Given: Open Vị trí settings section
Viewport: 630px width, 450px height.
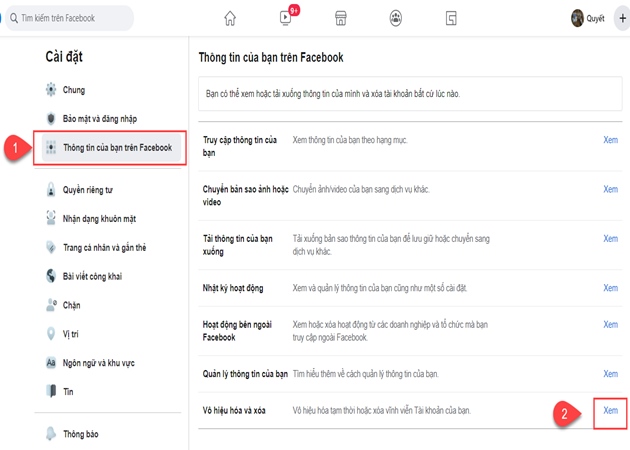Looking at the screenshot, I should [x=111, y=334].
